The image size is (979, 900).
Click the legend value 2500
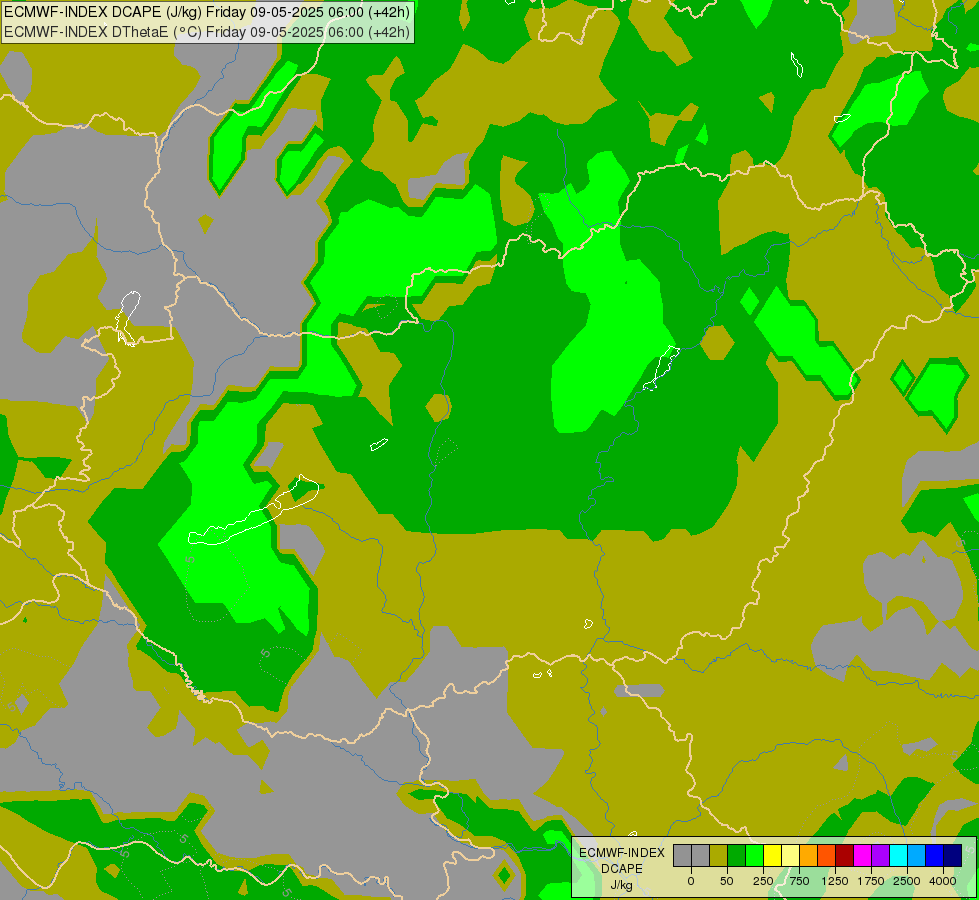pos(907,881)
